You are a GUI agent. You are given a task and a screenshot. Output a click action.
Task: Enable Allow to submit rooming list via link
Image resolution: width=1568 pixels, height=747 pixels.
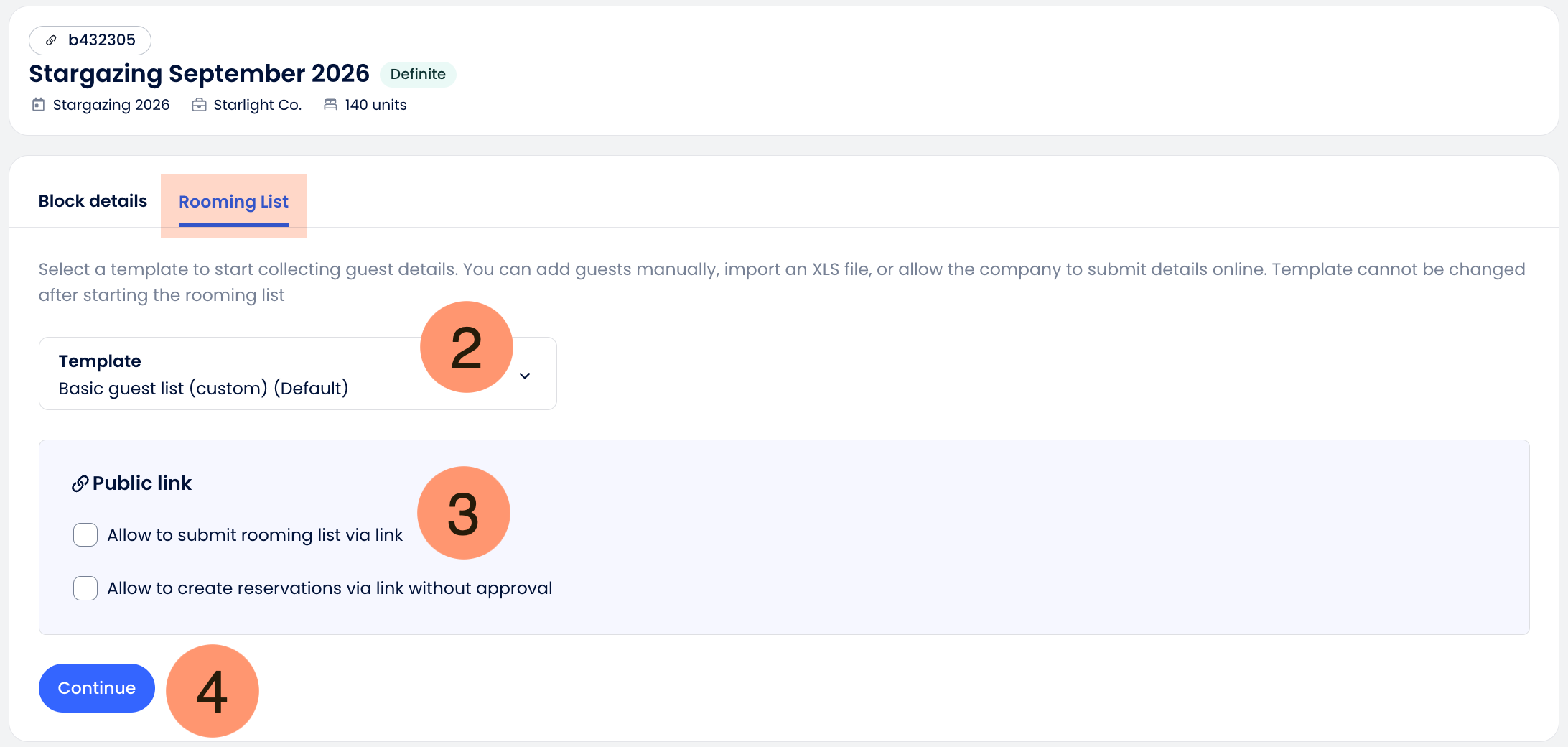click(x=85, y=535)
